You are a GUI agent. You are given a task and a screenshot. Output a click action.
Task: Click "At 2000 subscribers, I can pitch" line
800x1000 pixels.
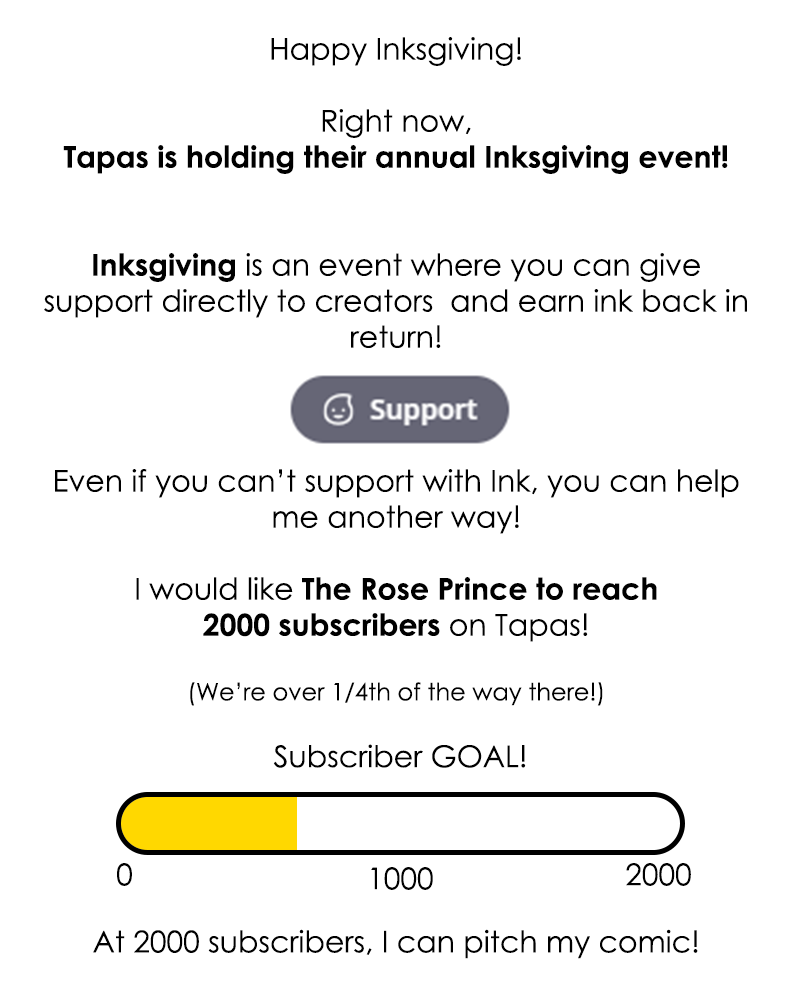(x=396, y=942)
